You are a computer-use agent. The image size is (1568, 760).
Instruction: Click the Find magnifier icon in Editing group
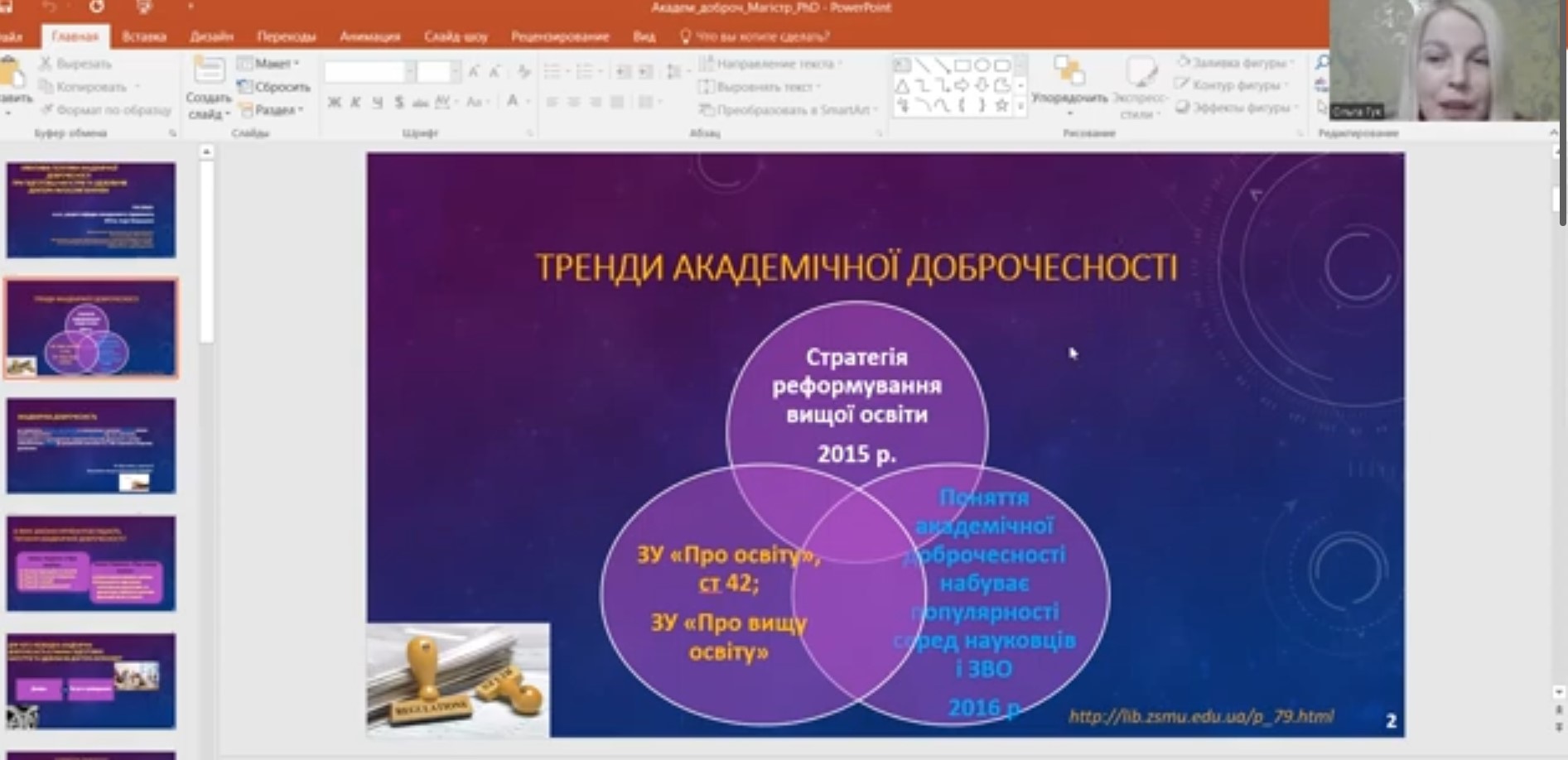point(1322,62)
